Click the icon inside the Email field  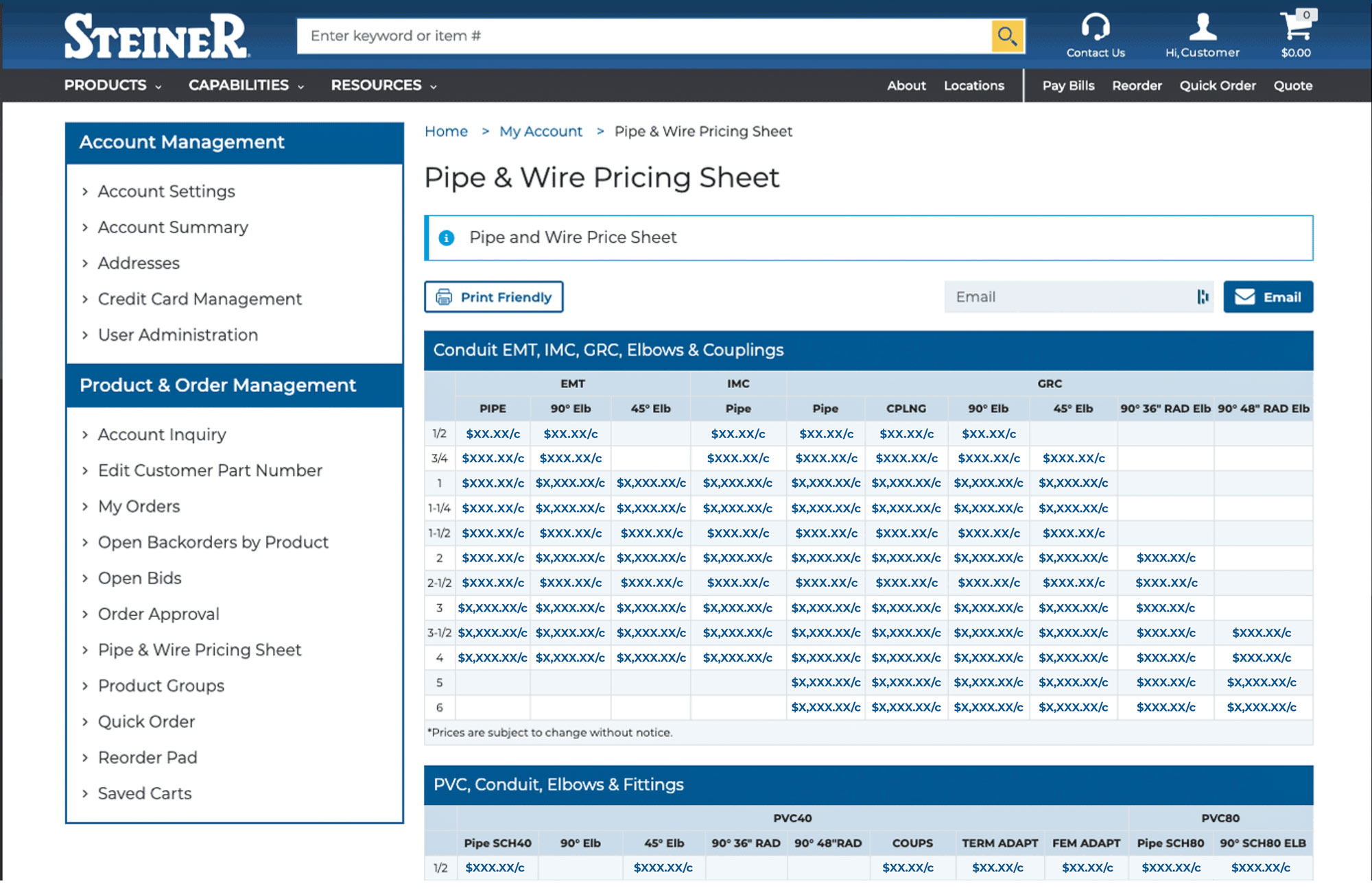(1203, 297)
